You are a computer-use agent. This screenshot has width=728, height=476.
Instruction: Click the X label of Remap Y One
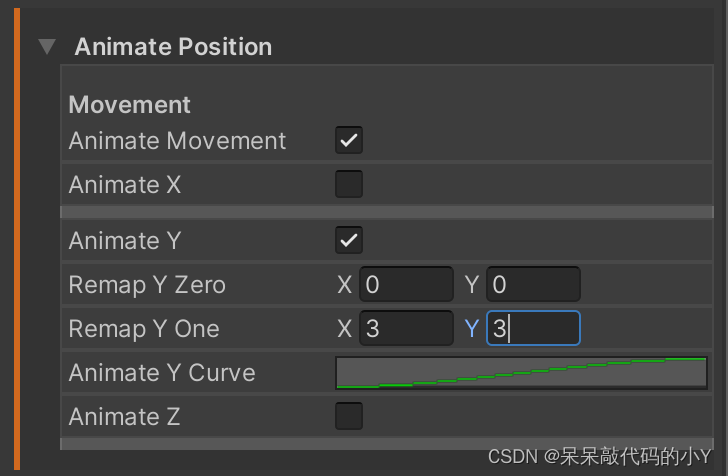click(x=344, y=329)
